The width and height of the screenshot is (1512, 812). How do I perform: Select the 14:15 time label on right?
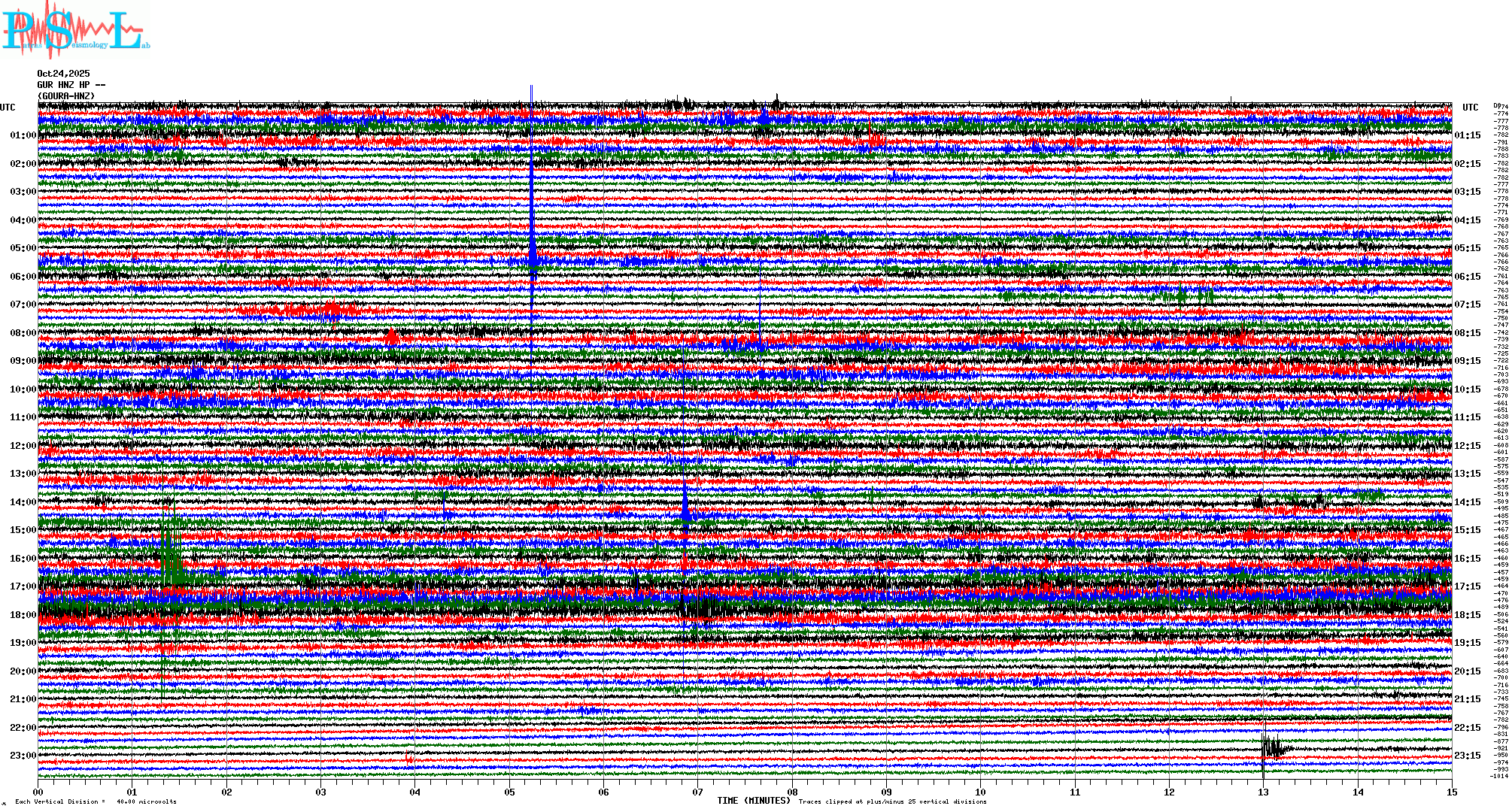coord(1467,502)
